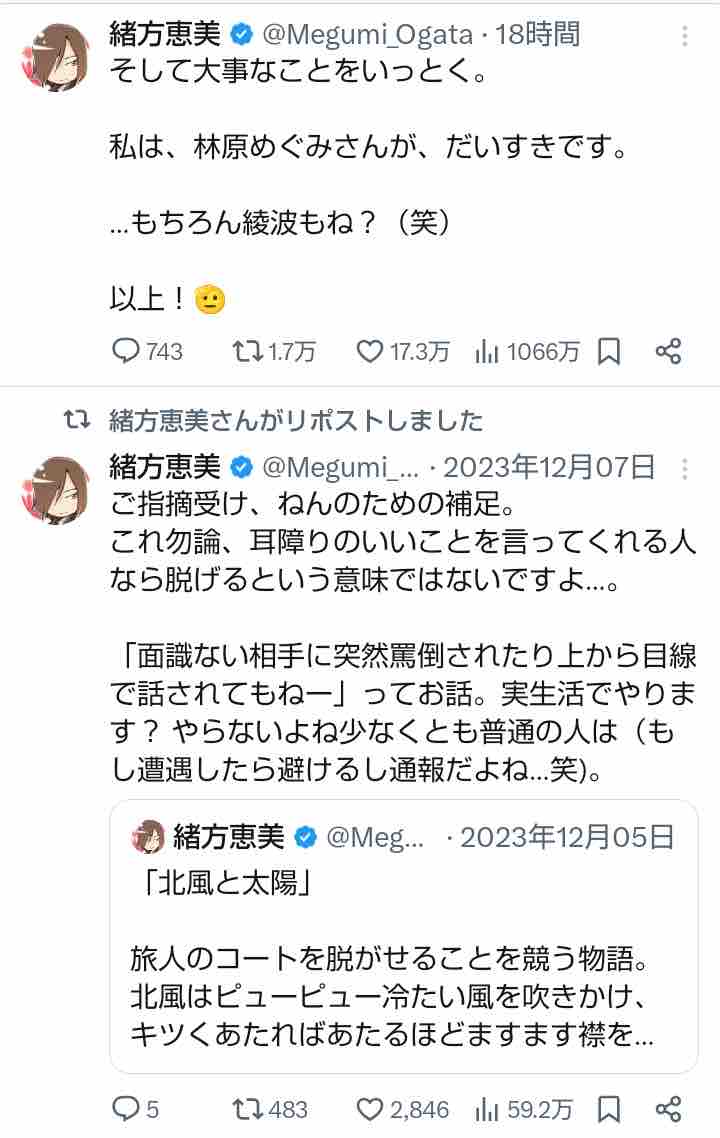720x1138 pixels.
Task: Click 緒方恵美さんがリポストしました label
Action: [295, 420]
